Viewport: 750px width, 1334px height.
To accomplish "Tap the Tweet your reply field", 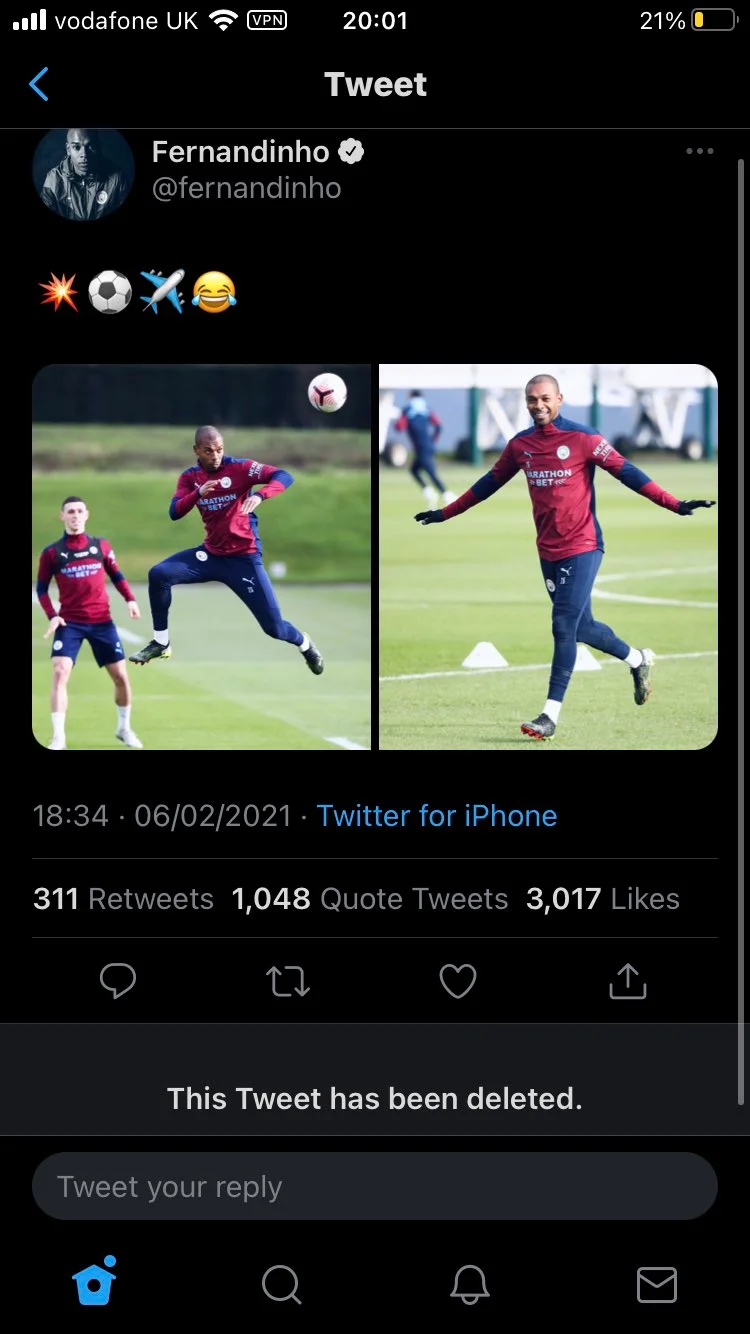I will pyautogui.click(x=375, y=1187).
